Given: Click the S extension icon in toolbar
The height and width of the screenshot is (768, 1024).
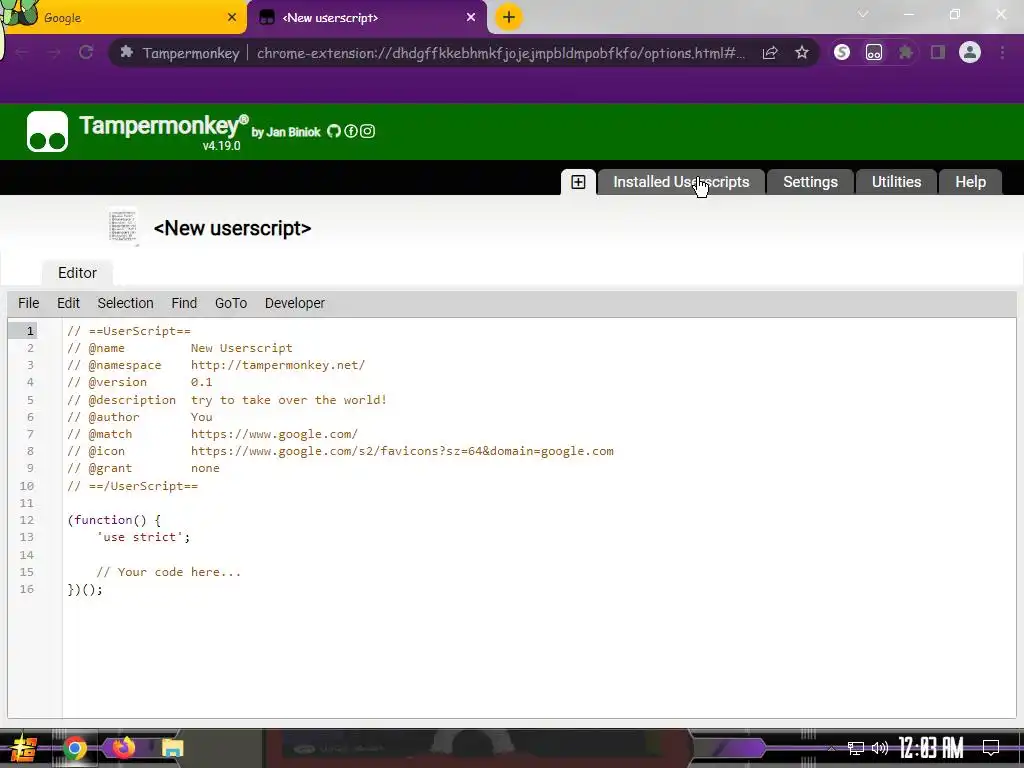Looking at the screenshot, I should [842, 52].
